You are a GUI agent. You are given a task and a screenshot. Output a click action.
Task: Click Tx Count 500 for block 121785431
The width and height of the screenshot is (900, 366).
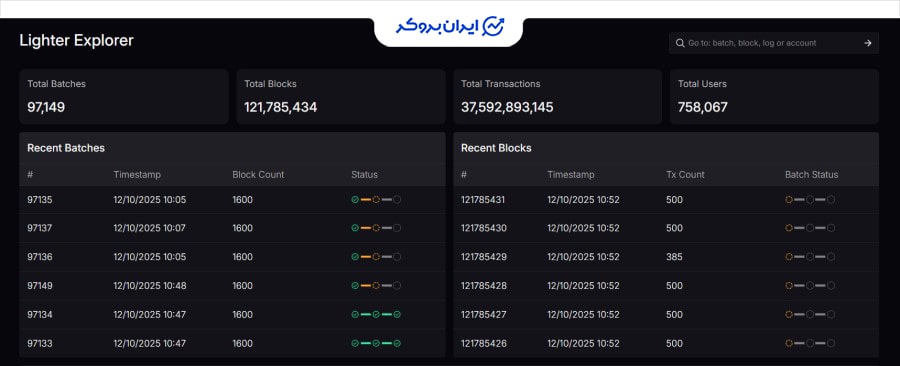(x=674, y=200)
